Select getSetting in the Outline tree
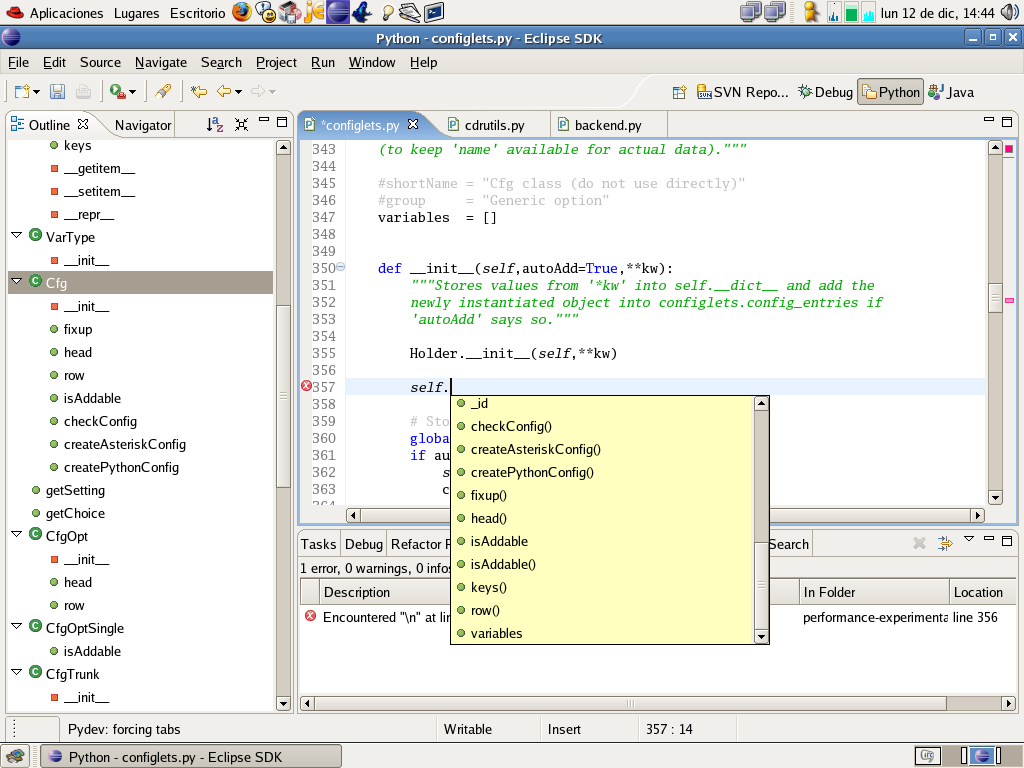This screenshot has height=768, width=1024. (75, 490)
